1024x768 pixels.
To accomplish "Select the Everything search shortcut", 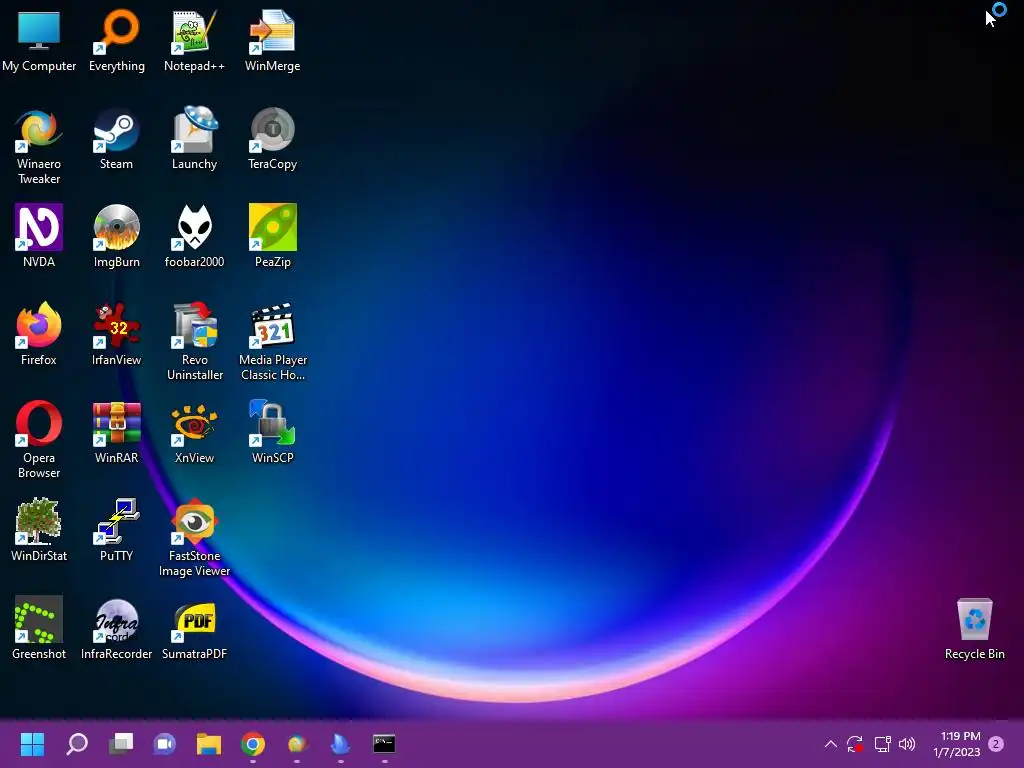I will coord(117,40).
